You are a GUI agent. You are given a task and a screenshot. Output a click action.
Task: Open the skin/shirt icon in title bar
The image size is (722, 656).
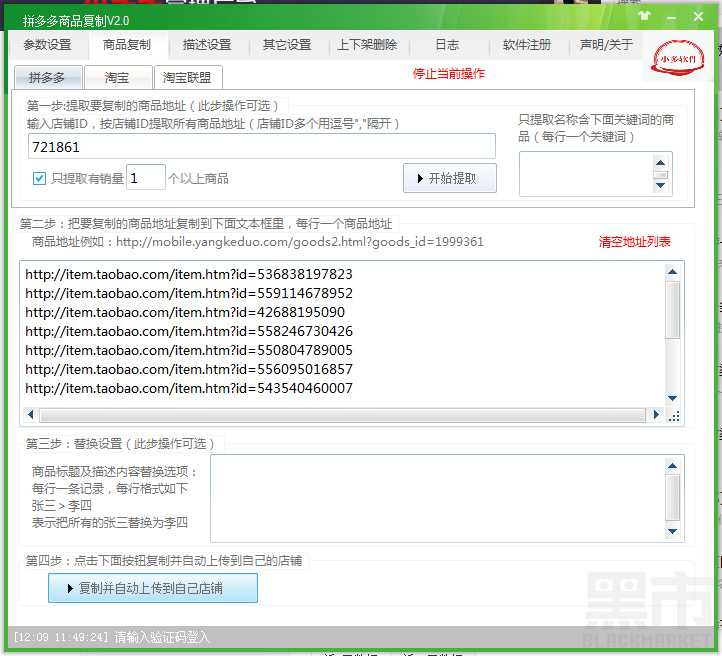coord(645,16)
